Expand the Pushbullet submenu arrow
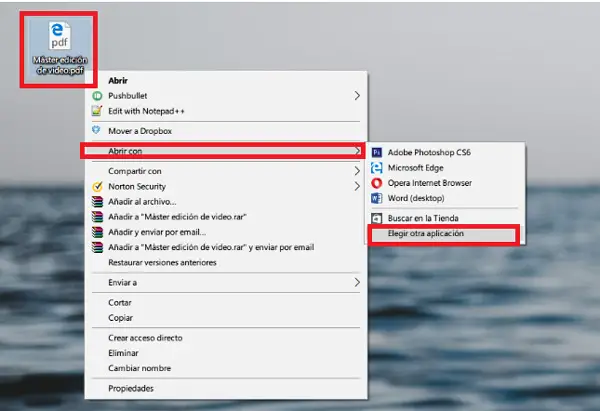The width and height of the screenshot is (600, 411). tap(358, 96)
